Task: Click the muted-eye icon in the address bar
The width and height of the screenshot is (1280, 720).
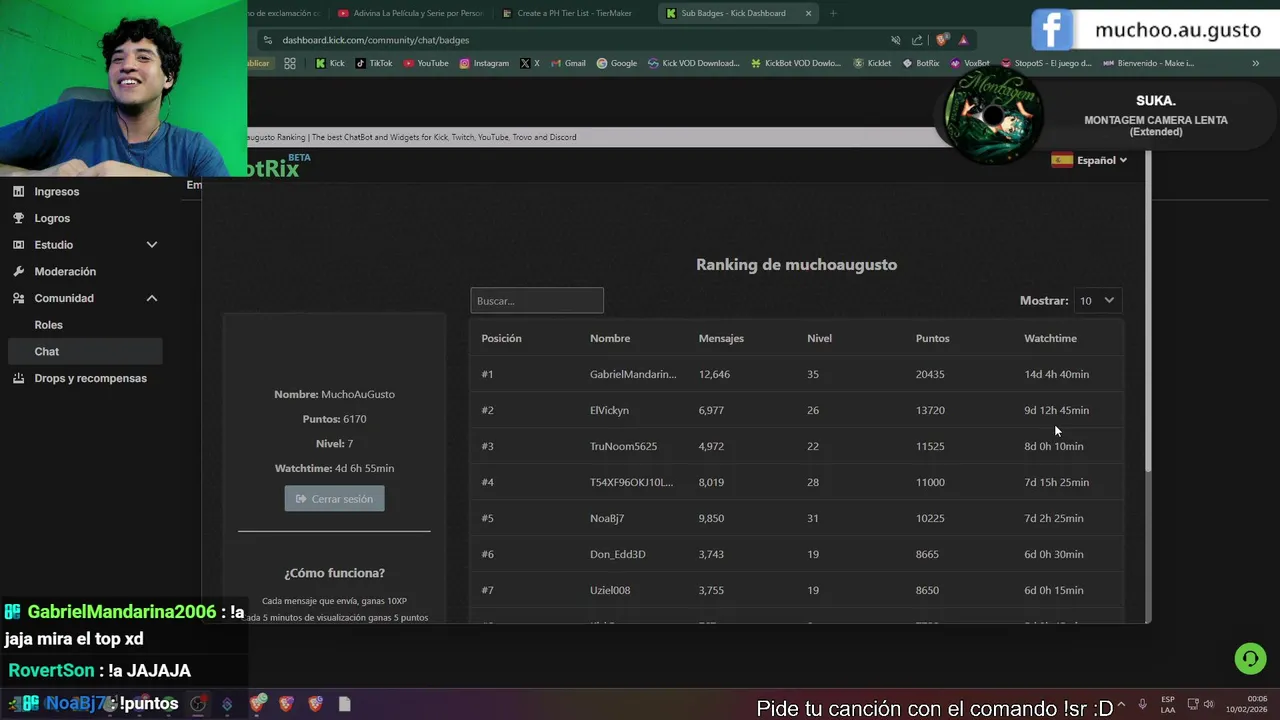Action: (x=896, y=40)
